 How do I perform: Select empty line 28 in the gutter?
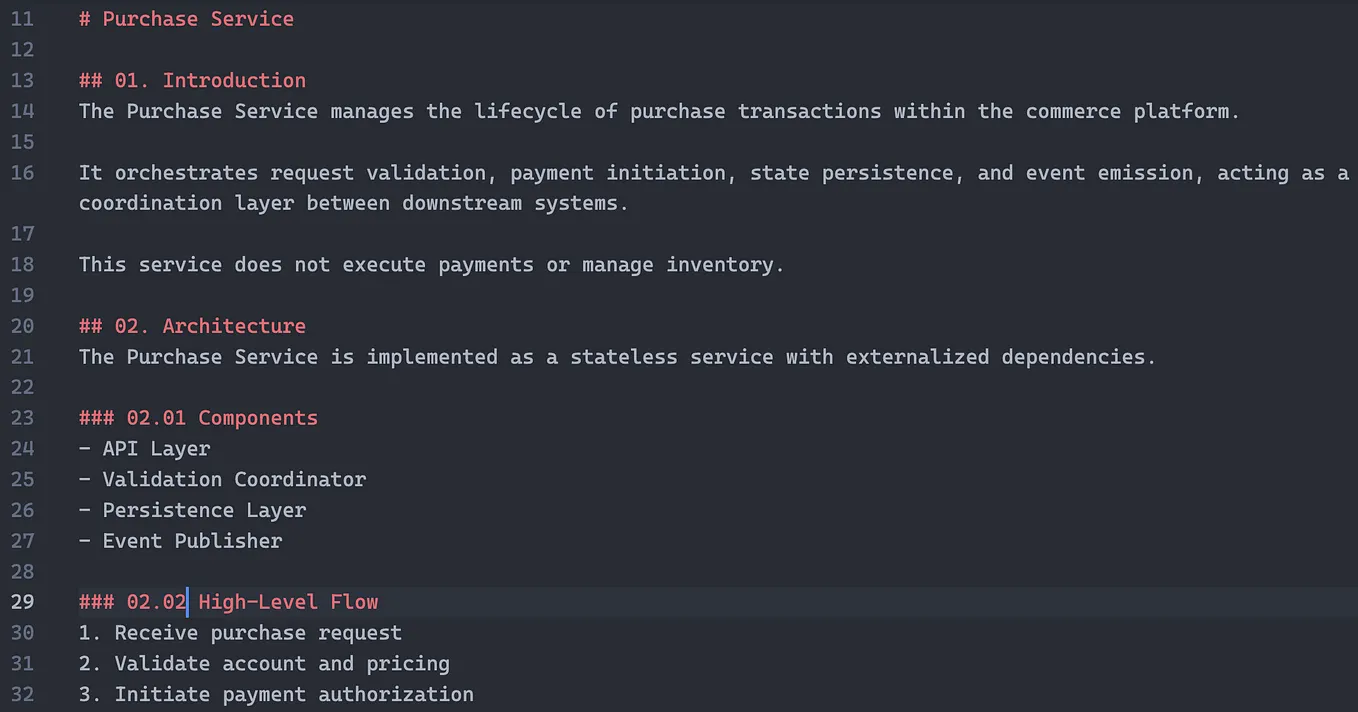click(22, 572)
